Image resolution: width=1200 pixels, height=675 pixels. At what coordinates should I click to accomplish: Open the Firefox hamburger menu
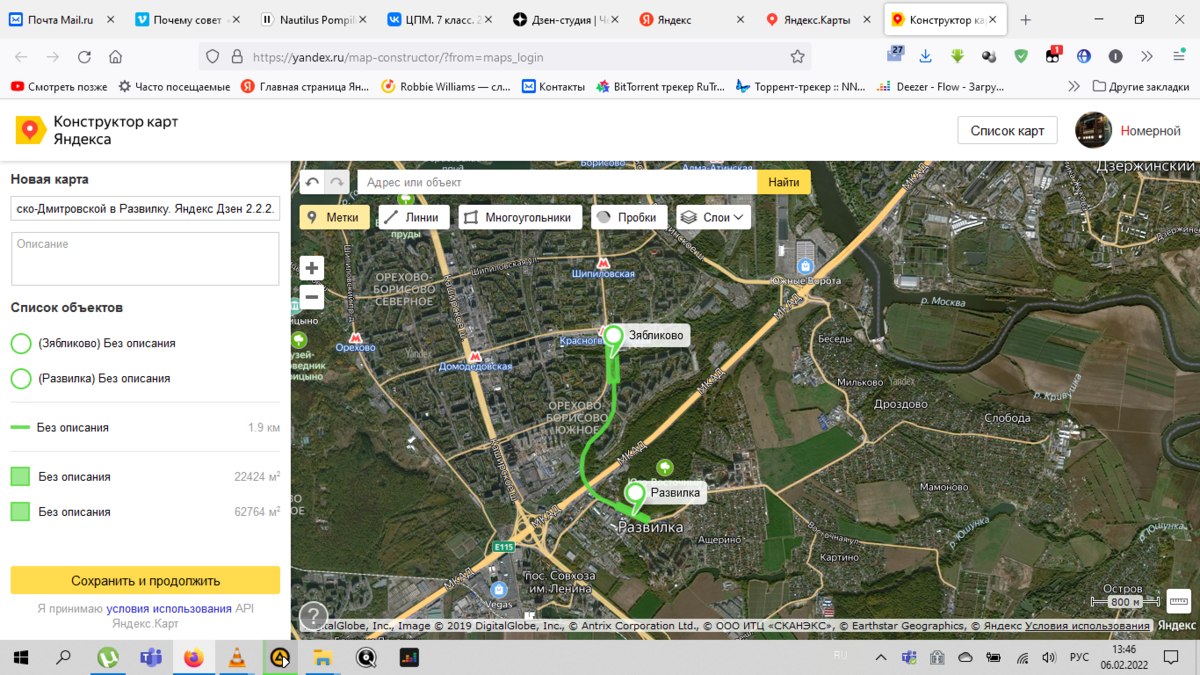pyautogui.click(x=1178, y=57)
